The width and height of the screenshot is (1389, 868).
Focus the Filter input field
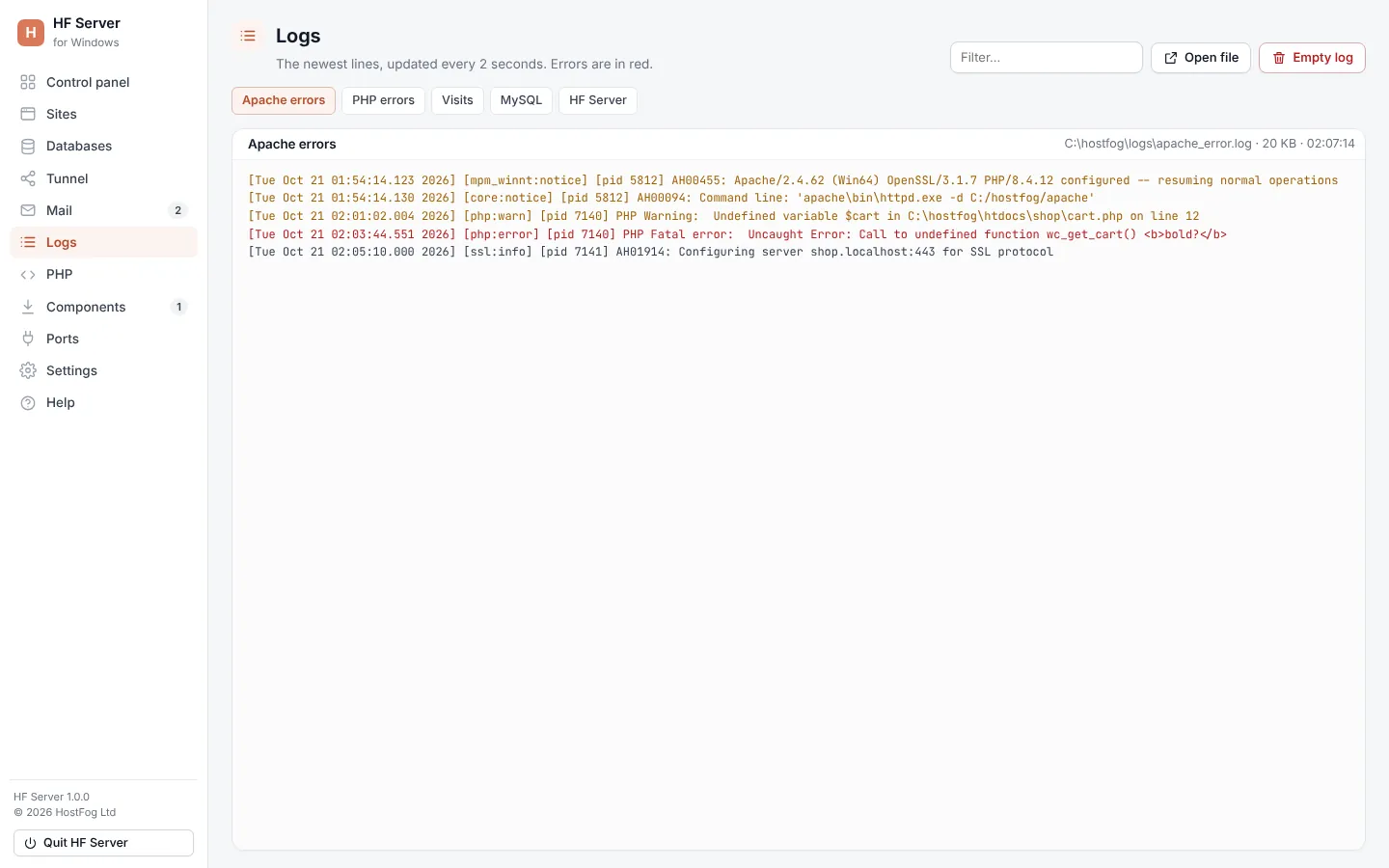(x=1047, y=58)
